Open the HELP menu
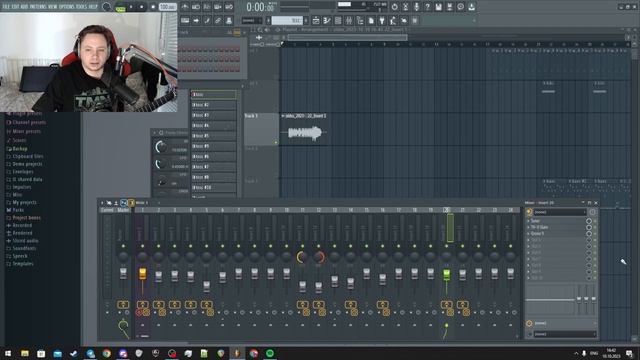 93,7
